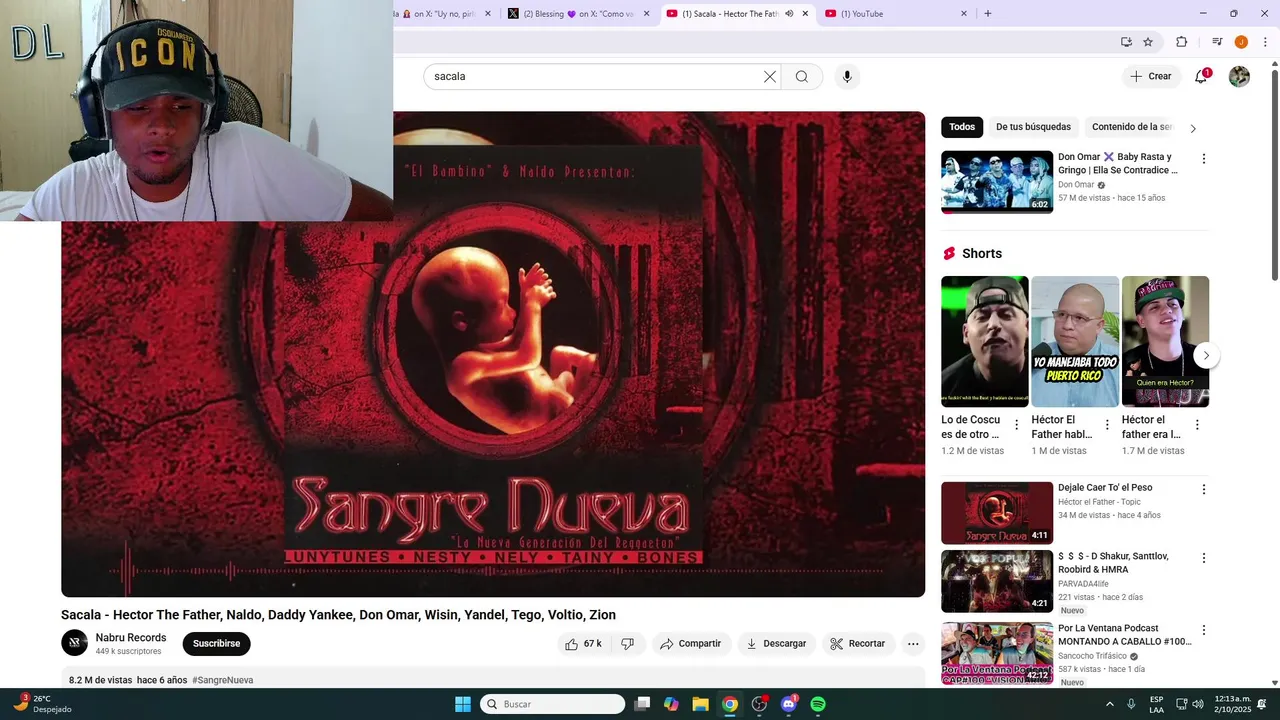Viewport: 1280px width, 720px height.
Task: Show next Shorts with arrow button
Action: point(1206,356)
